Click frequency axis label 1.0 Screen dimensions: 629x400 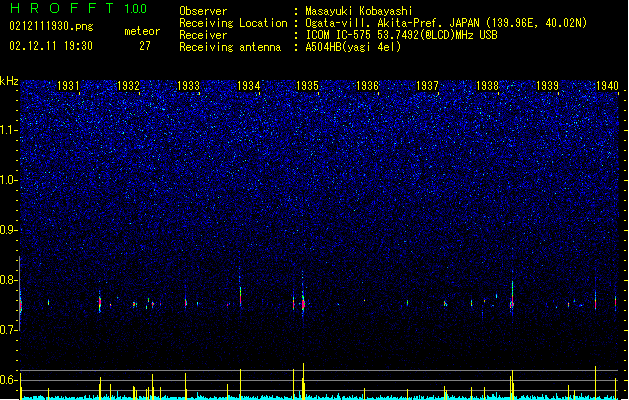click(9, 180)
